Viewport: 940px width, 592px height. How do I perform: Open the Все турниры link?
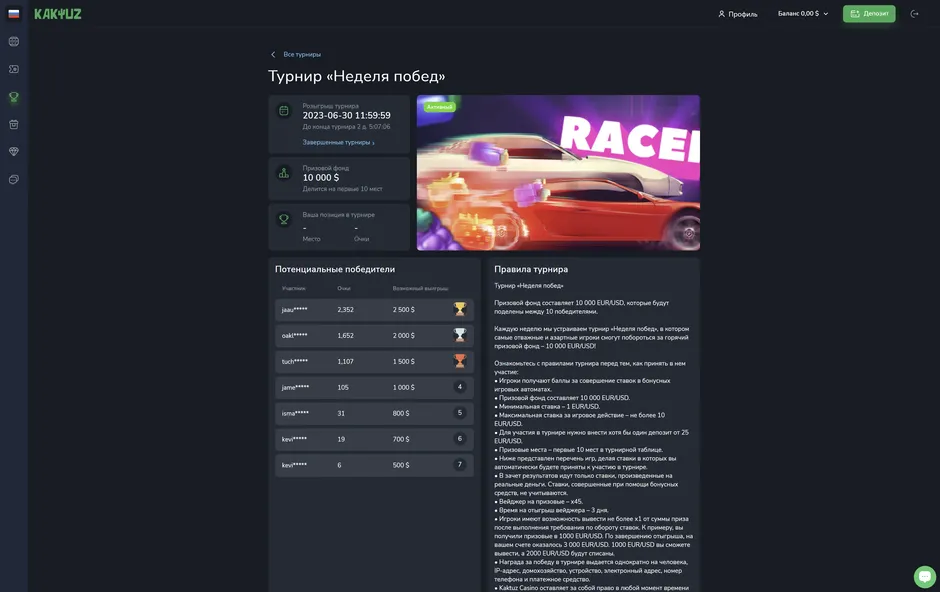click(302, 55)
